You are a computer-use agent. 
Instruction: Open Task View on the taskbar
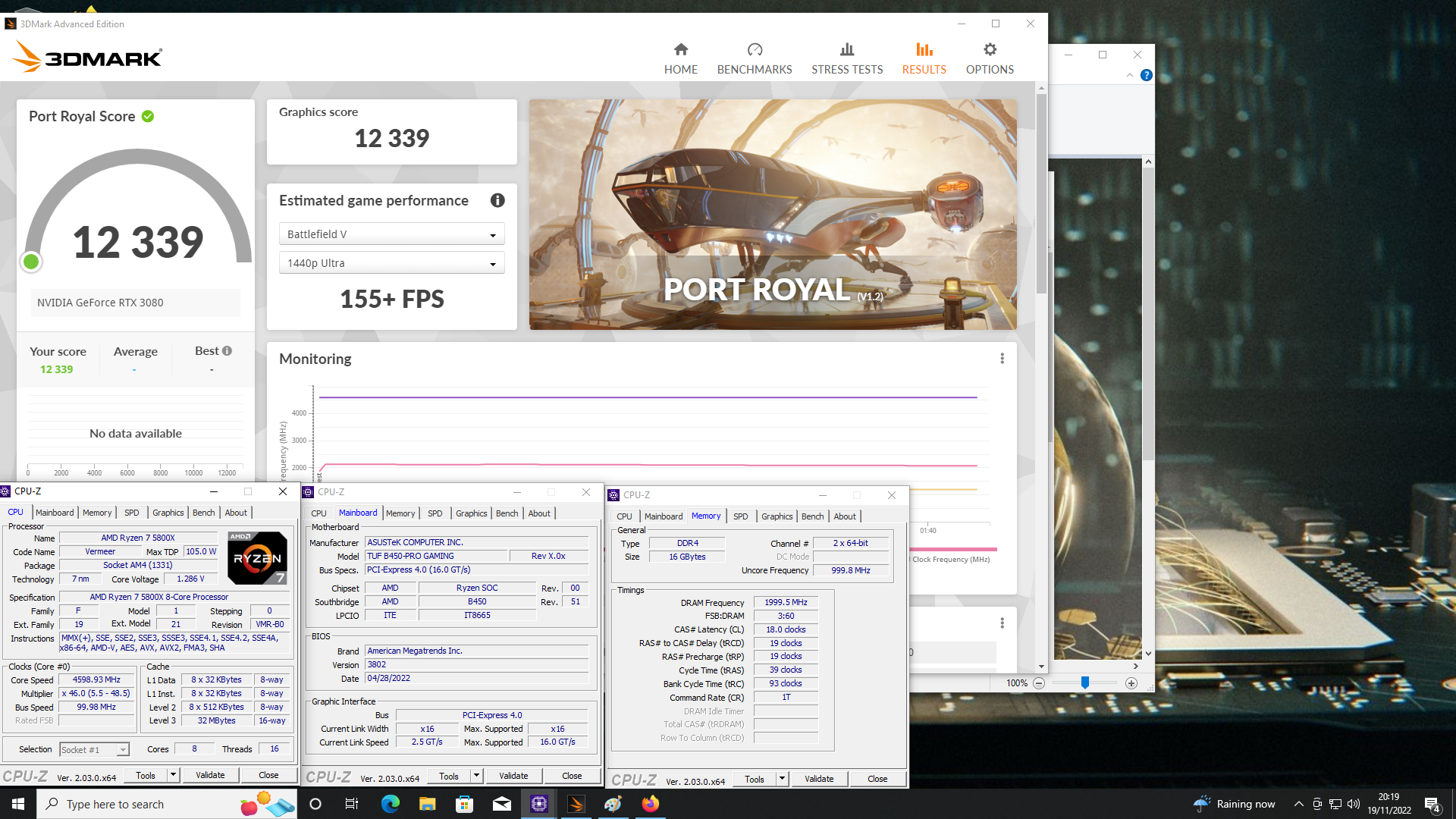(351, 804)
